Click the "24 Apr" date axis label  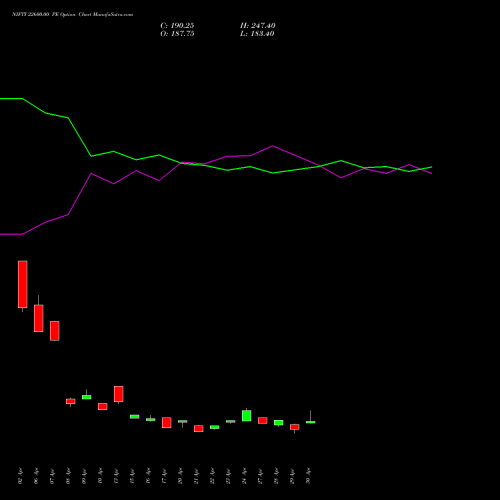tap(244, 476)
